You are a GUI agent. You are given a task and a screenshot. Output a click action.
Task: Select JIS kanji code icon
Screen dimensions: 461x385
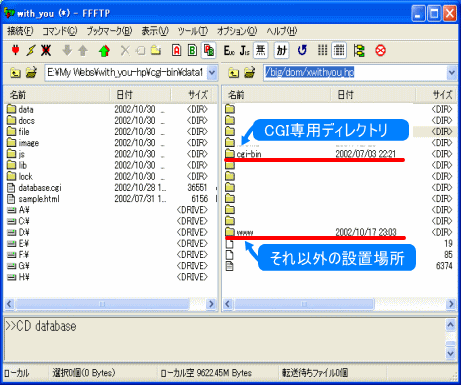[245, 51]
